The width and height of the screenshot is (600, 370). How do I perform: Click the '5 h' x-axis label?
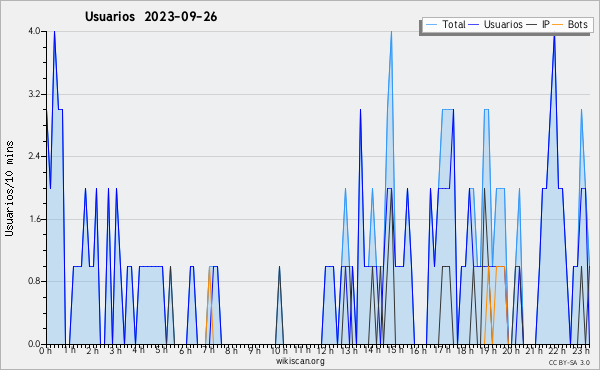tap(161, 350)
